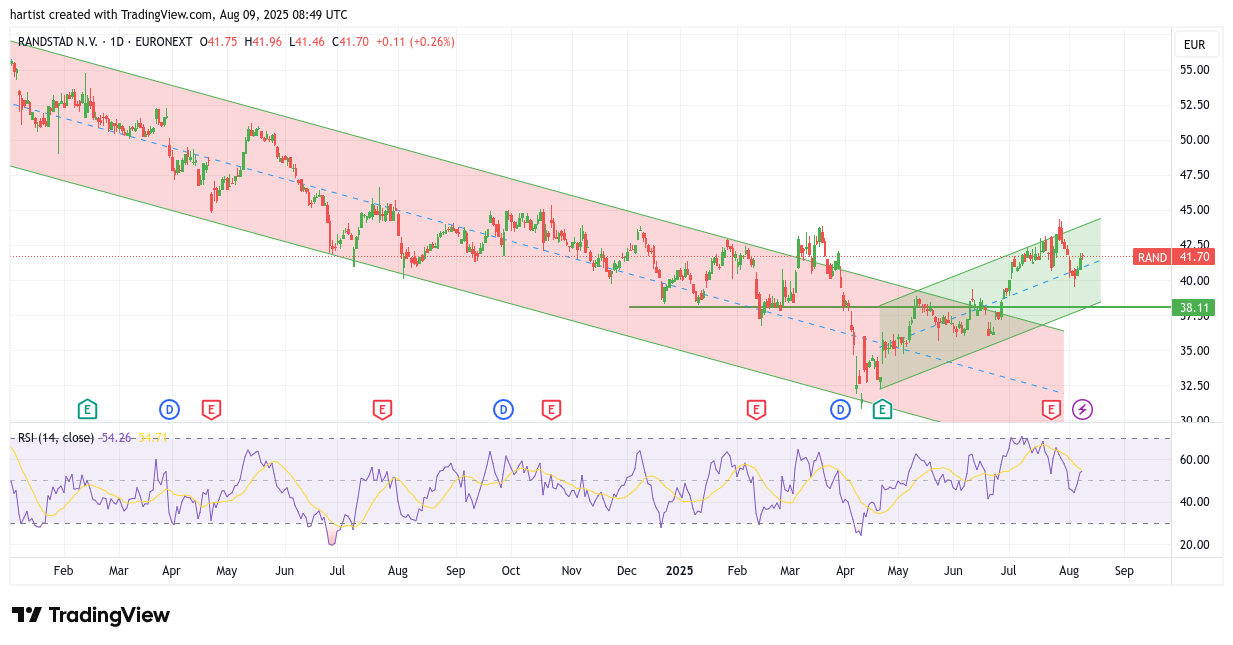The image size is (1233, 645).
Task: Click the blue dividend marker in April 2024
Action: pyautogui.click(x=169, y=409)
